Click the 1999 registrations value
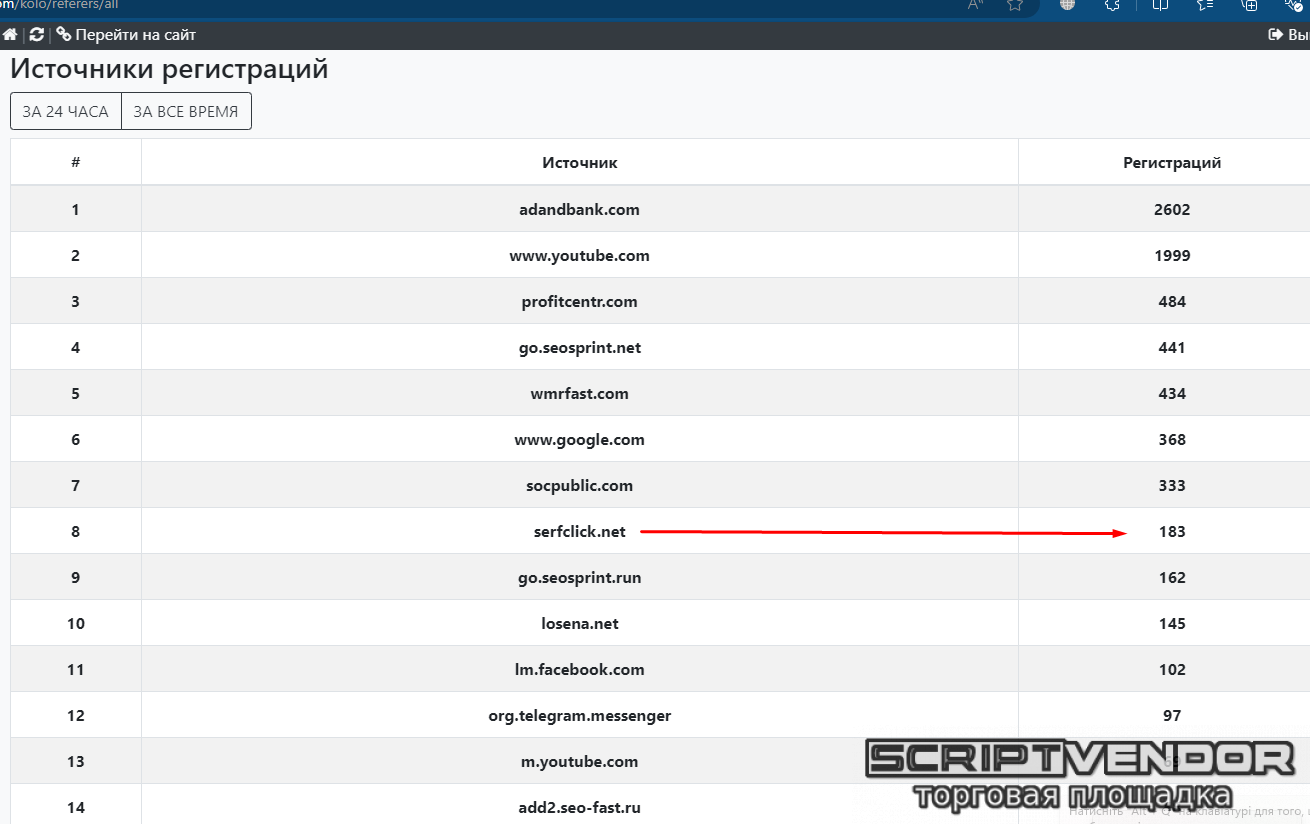The height and width of the screenshot is (824, 1310). tap(1172, 256)
